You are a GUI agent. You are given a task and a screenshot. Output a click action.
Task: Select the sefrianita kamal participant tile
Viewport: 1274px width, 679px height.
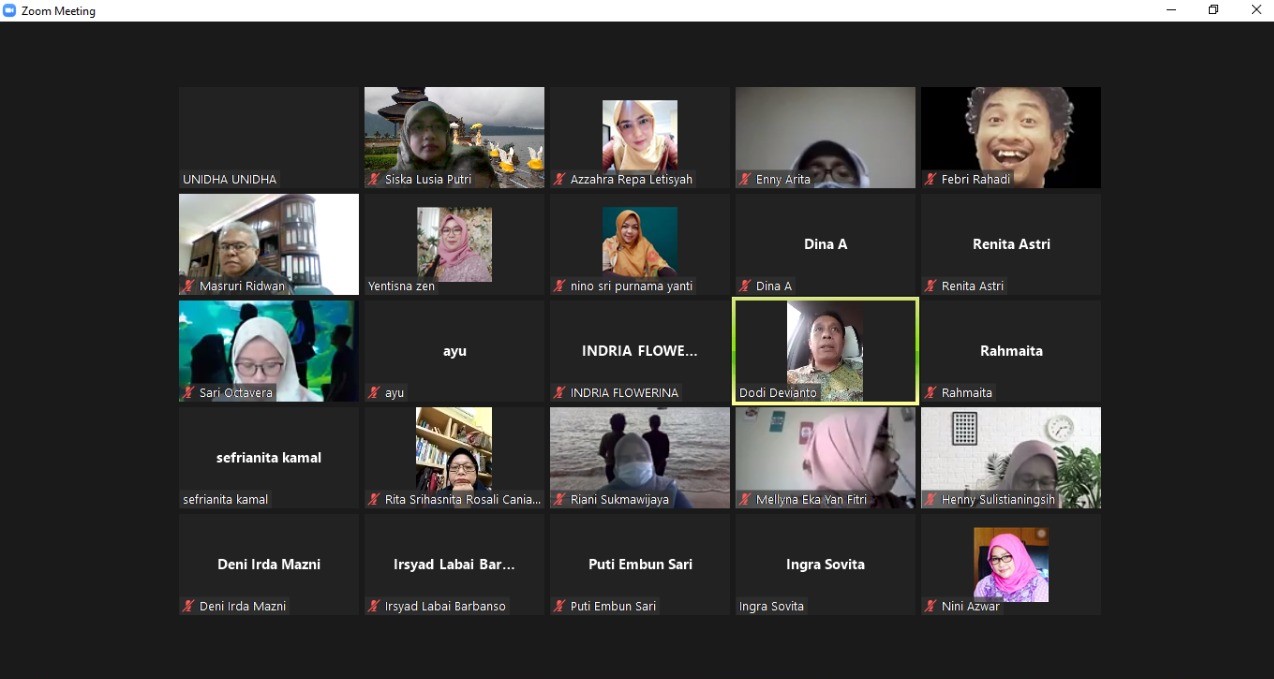tap(269, 457)
